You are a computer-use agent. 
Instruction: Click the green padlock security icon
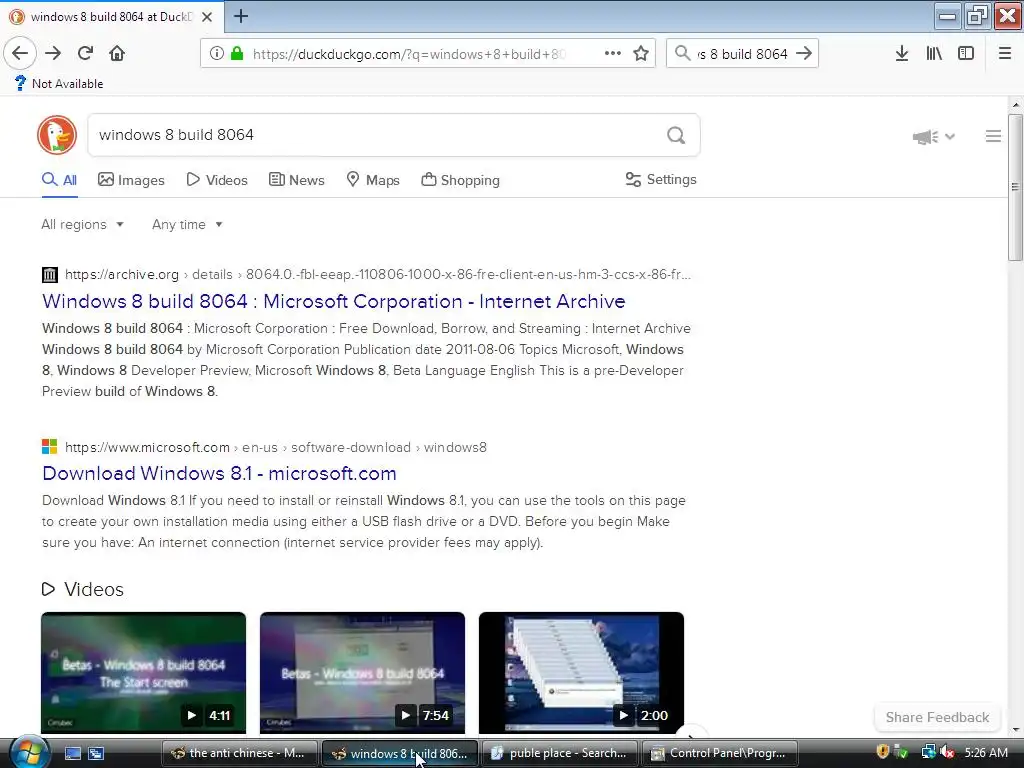tap(237, 54)
